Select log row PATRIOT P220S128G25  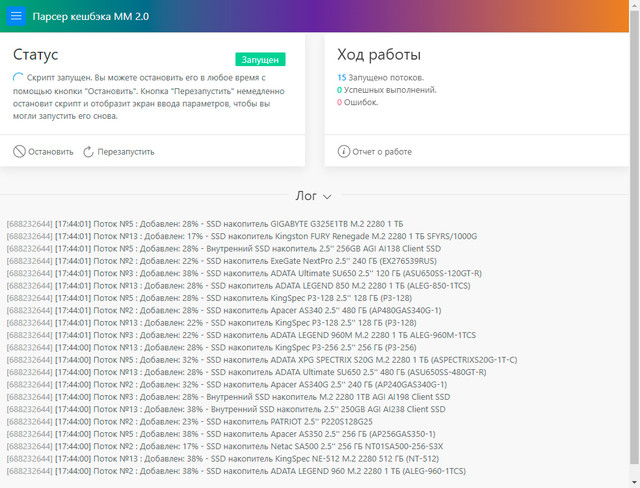click(x=190, y=421)
